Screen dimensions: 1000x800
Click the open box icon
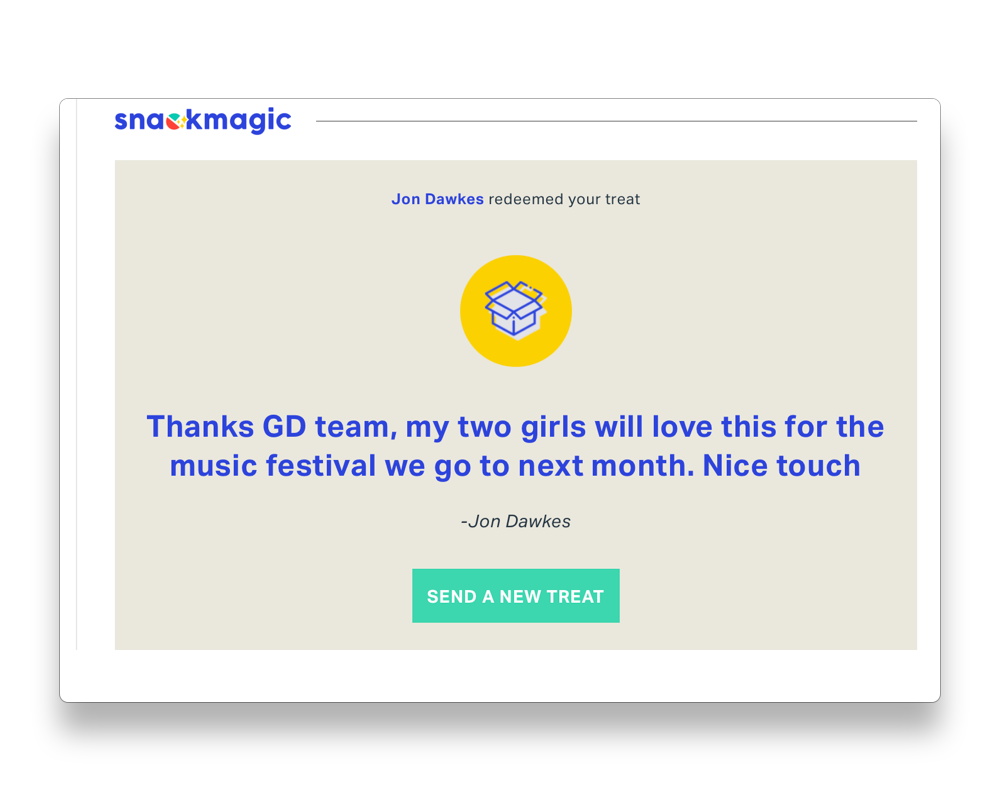click(x=514, y=308)
